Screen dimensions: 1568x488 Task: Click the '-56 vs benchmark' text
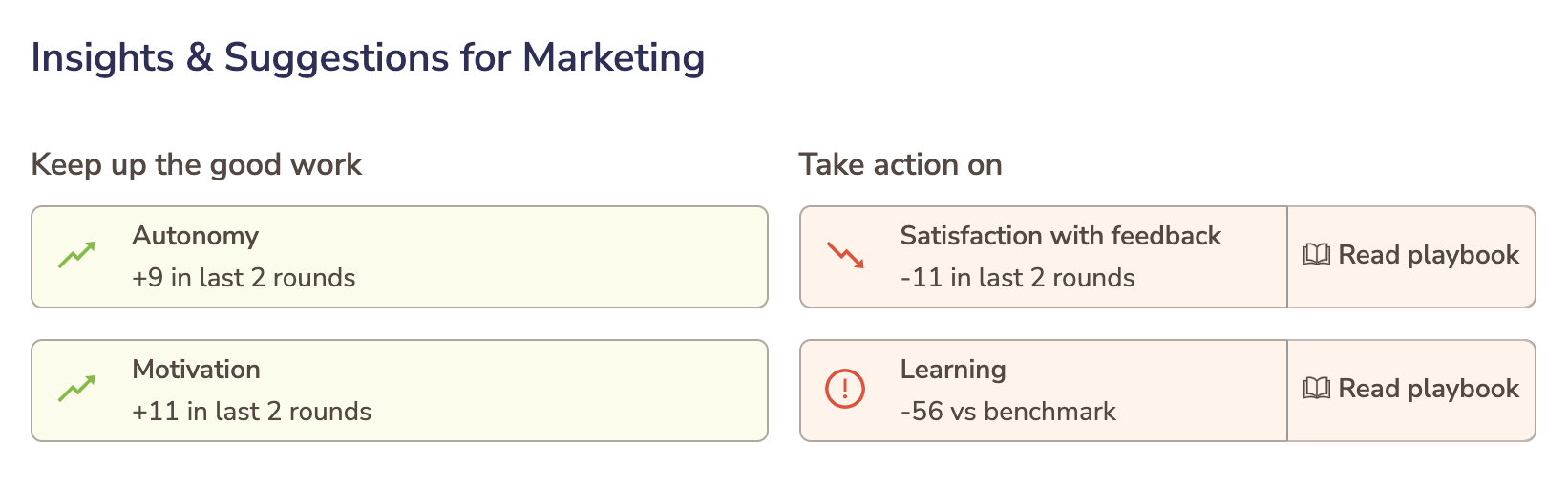[1007, 412]
